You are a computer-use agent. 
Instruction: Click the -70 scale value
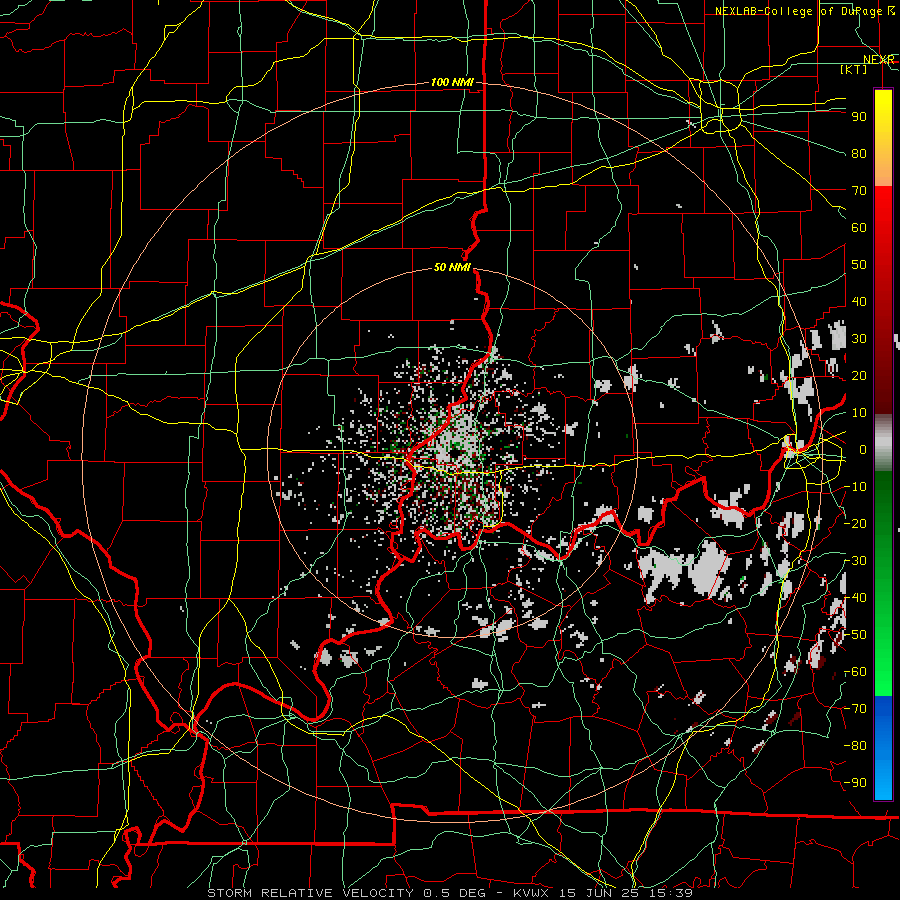[x=855, y=709]
